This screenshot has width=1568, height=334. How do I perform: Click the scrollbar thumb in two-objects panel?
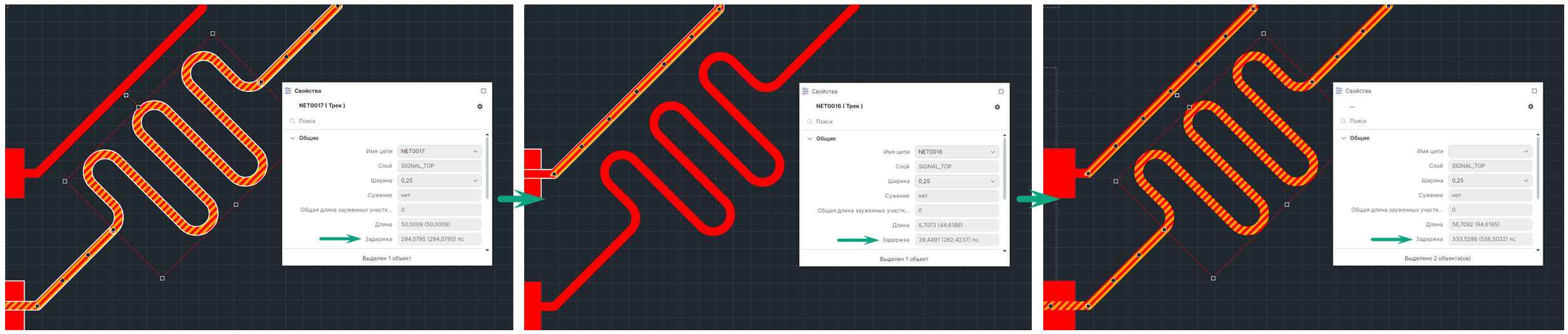point(1538,168)
